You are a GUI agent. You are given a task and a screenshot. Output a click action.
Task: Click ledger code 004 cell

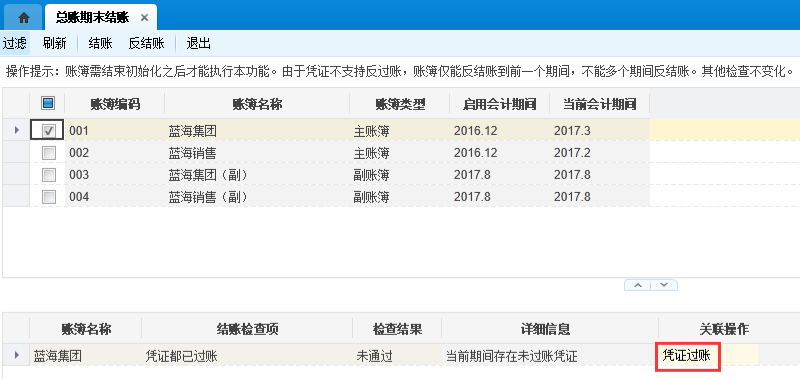(x=115, y=196)
